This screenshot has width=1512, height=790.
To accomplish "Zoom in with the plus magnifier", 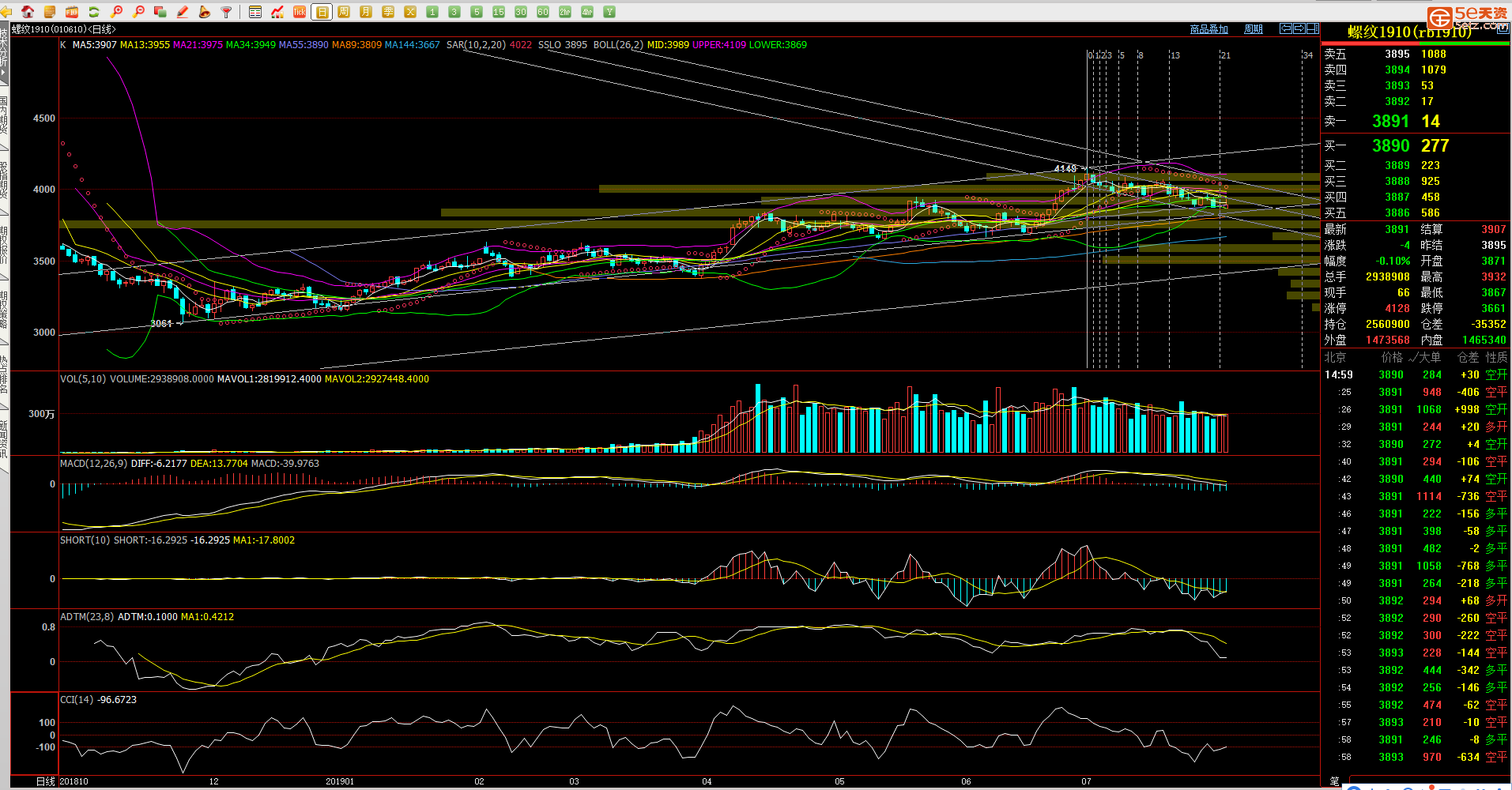I will 116,12.
